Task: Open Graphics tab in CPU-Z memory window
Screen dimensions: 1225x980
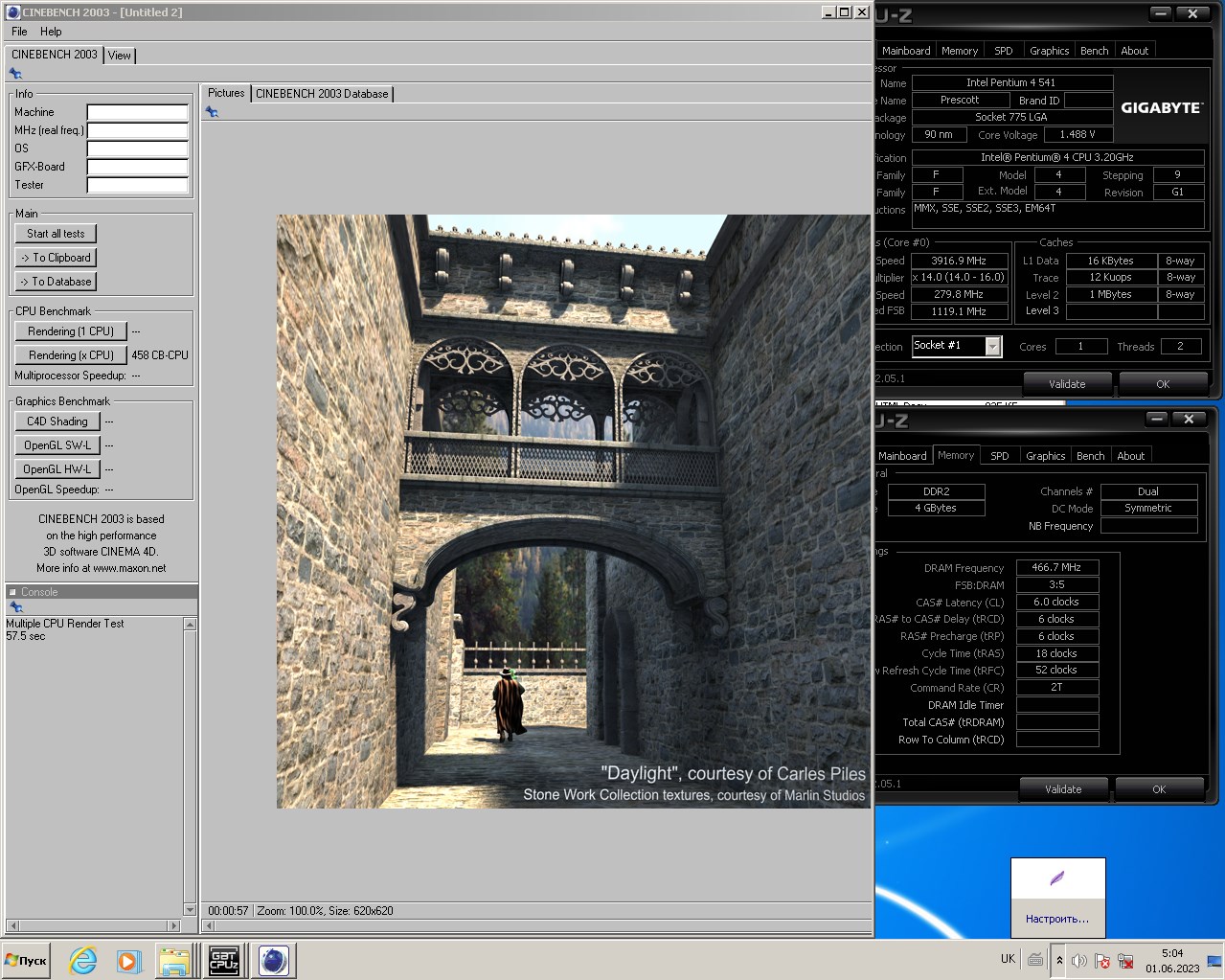Action: [1045, 456]
